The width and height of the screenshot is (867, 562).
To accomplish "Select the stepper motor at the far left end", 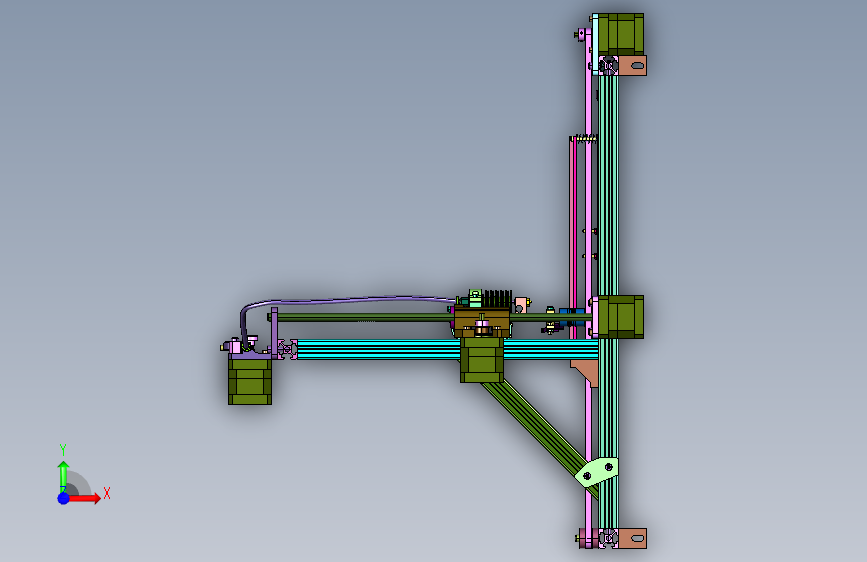I will [x=250, y=382].
